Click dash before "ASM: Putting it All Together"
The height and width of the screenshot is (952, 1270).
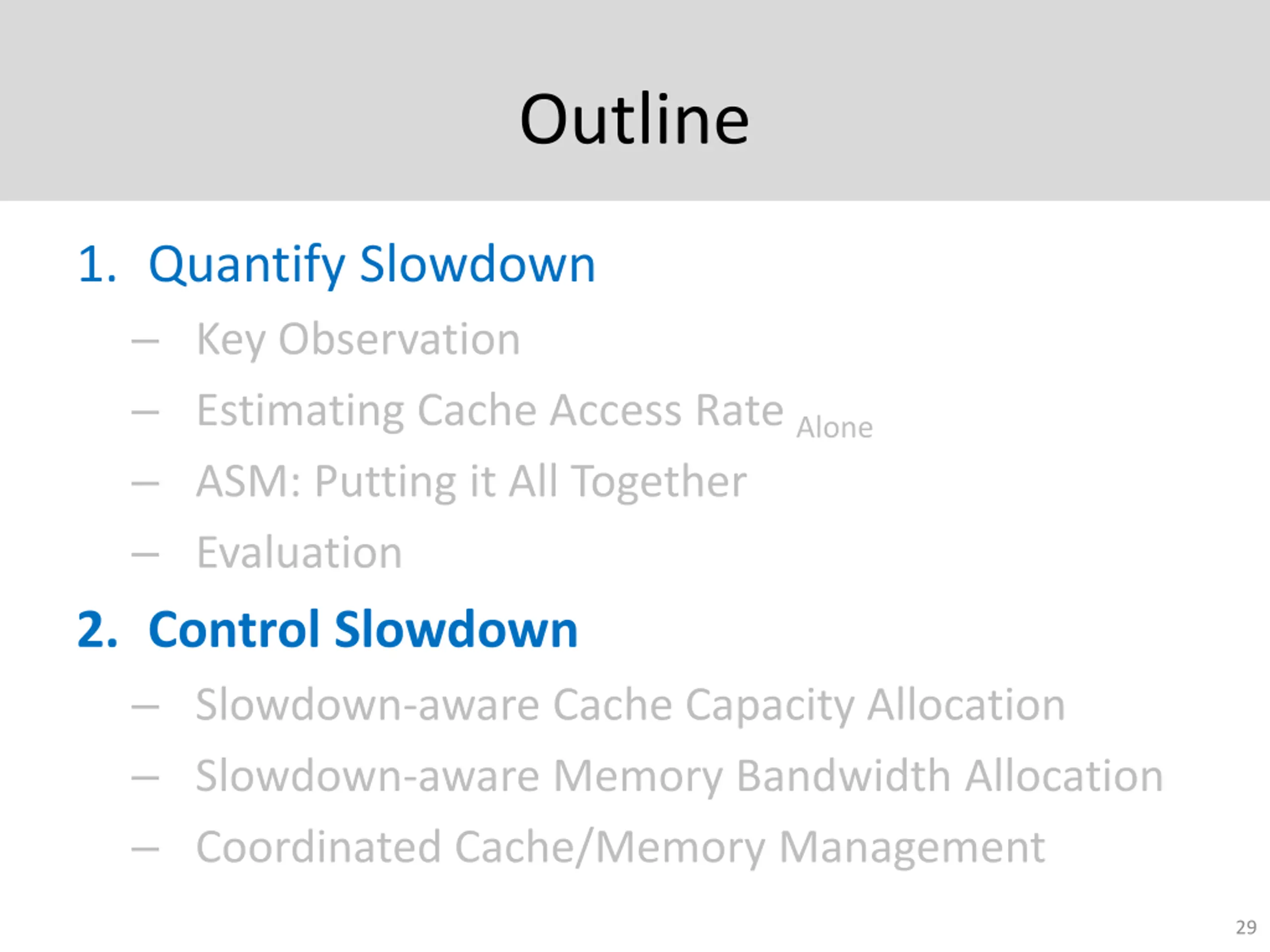click(145, 483)
